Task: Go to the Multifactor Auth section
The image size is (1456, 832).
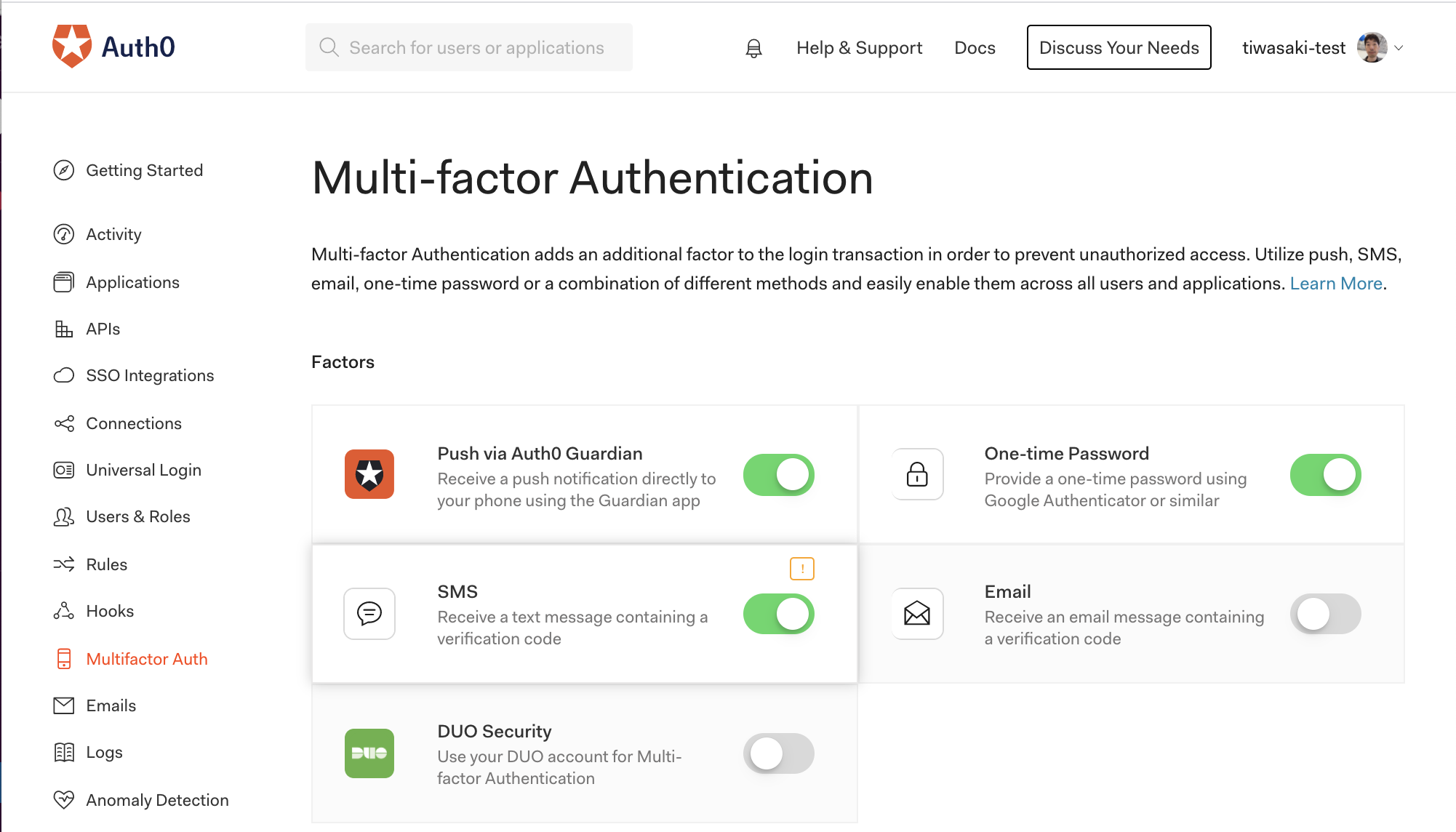Action: click(147, 659)
